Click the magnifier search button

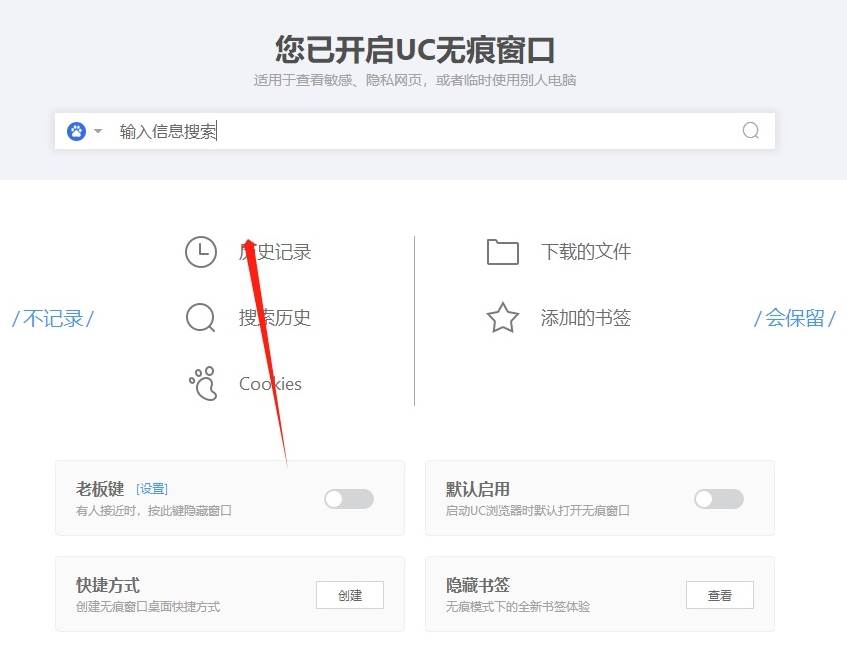[750, 131]
